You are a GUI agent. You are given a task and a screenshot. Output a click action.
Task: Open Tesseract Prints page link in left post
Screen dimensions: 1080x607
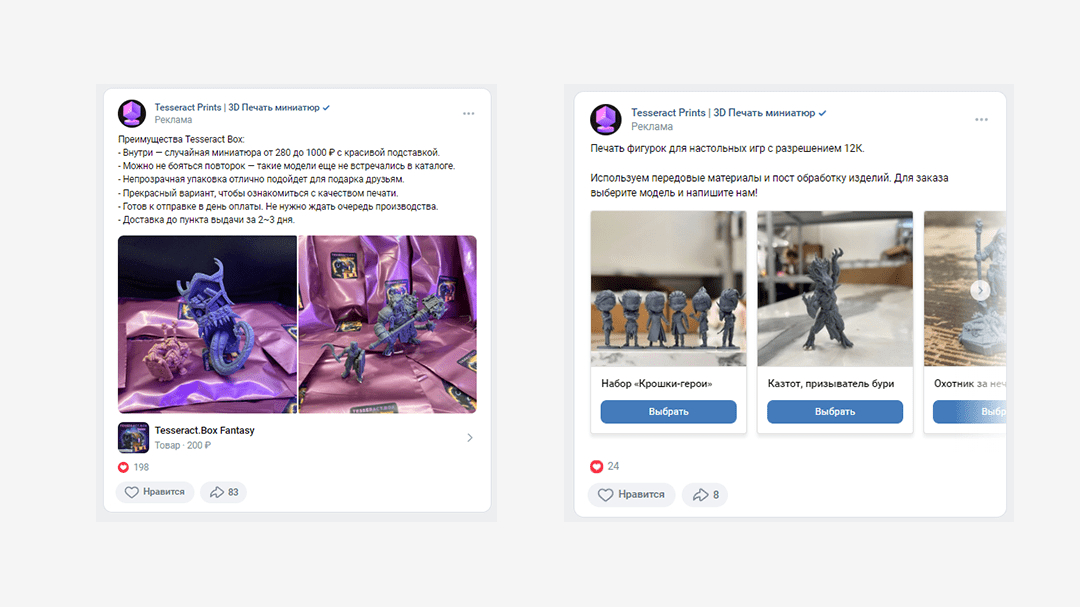point(237,107)
